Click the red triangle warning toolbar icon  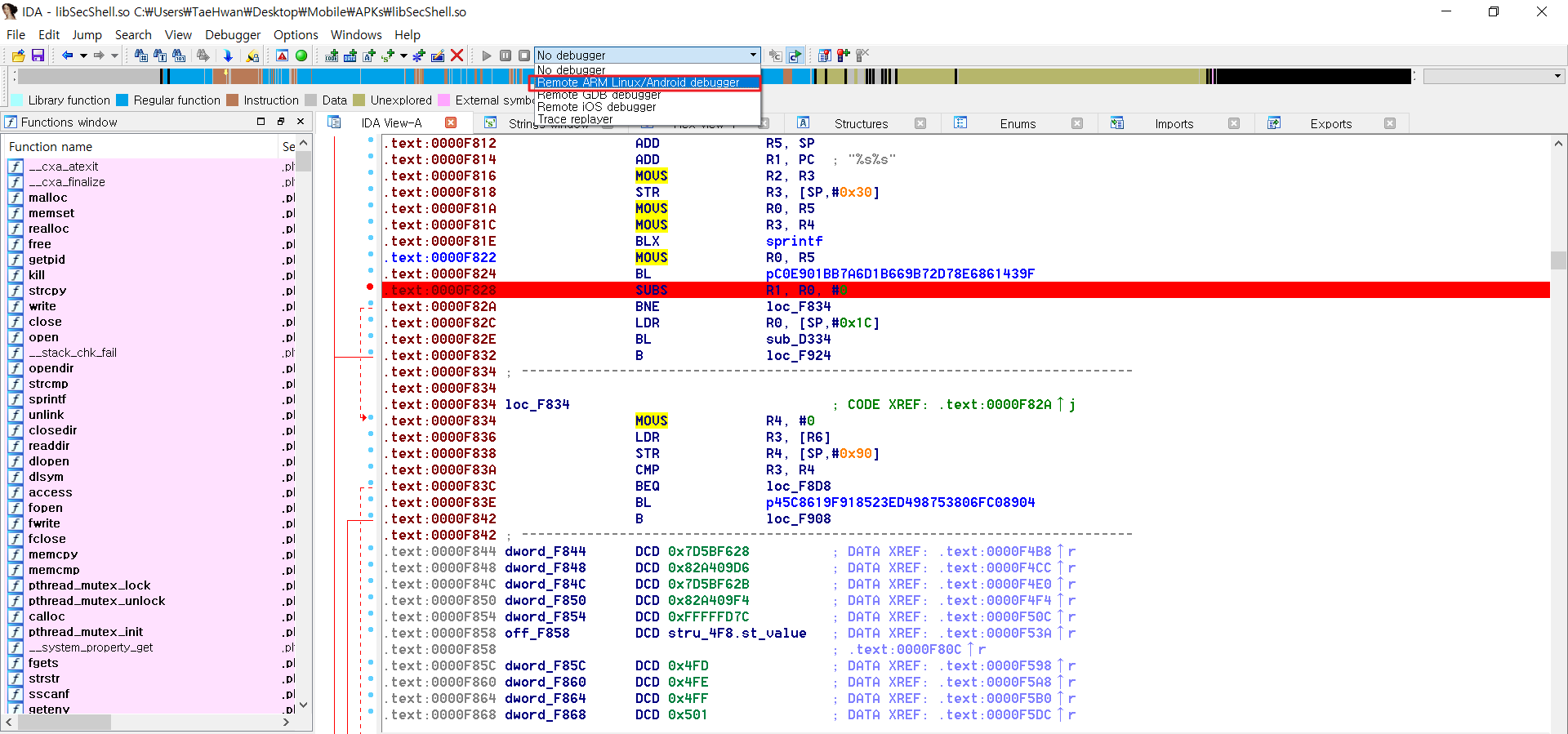tap(282, 56)
